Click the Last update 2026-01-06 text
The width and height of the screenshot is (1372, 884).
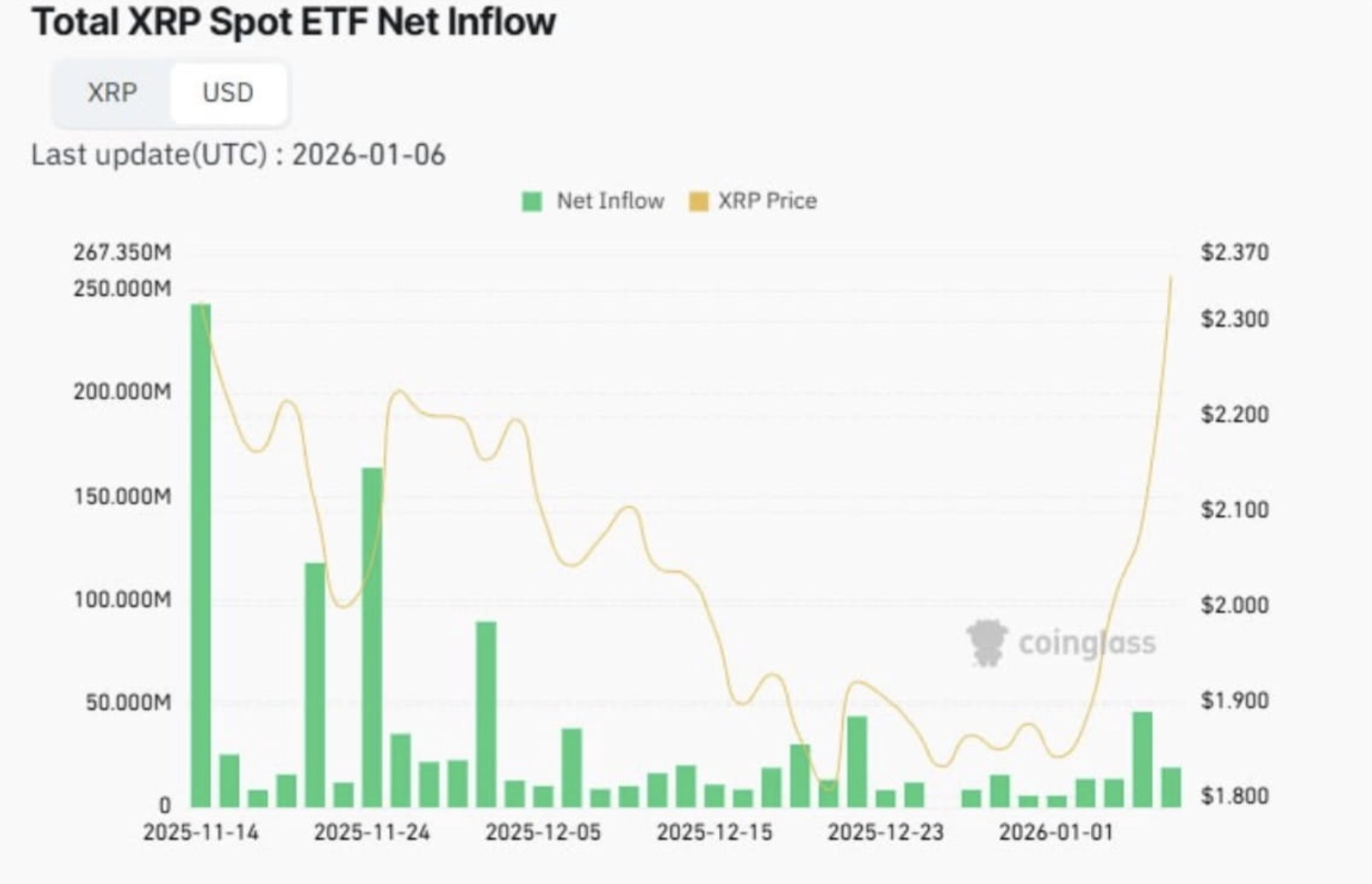click(x=238, y=154)
